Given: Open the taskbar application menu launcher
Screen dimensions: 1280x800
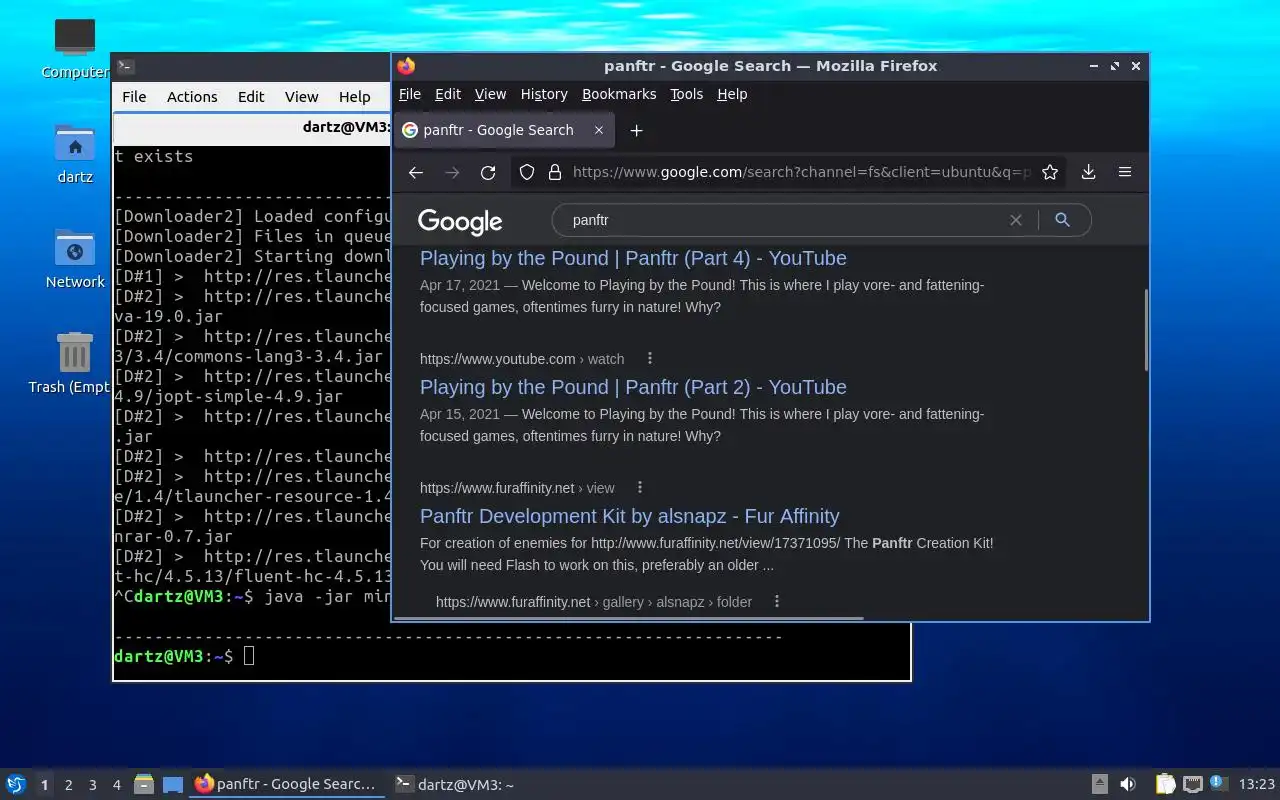Looking at the screenshot, I should click(15, 784).
